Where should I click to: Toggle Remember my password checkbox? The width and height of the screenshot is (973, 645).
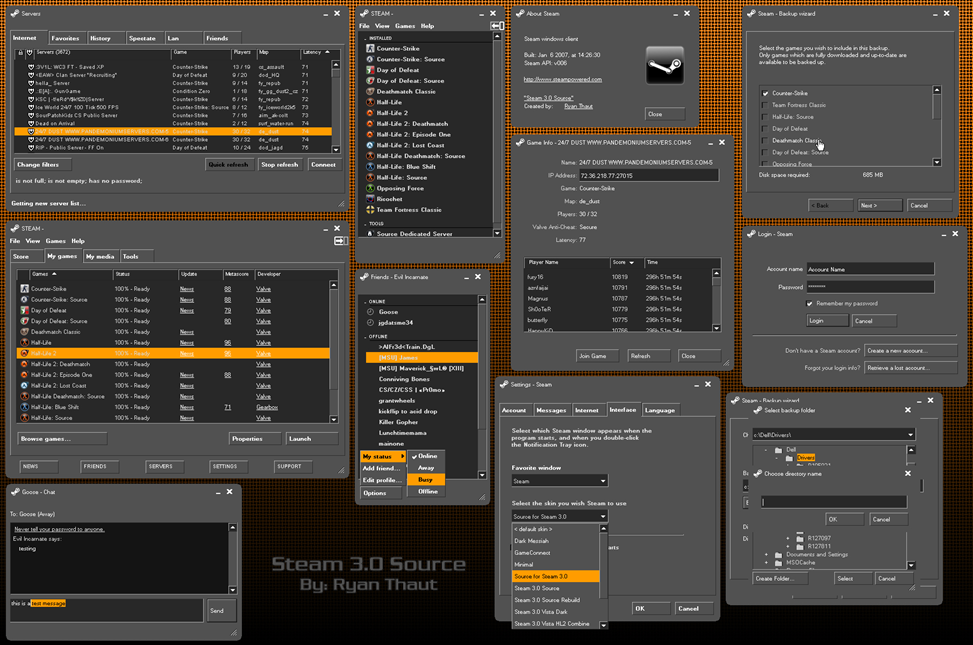(809, 304)
